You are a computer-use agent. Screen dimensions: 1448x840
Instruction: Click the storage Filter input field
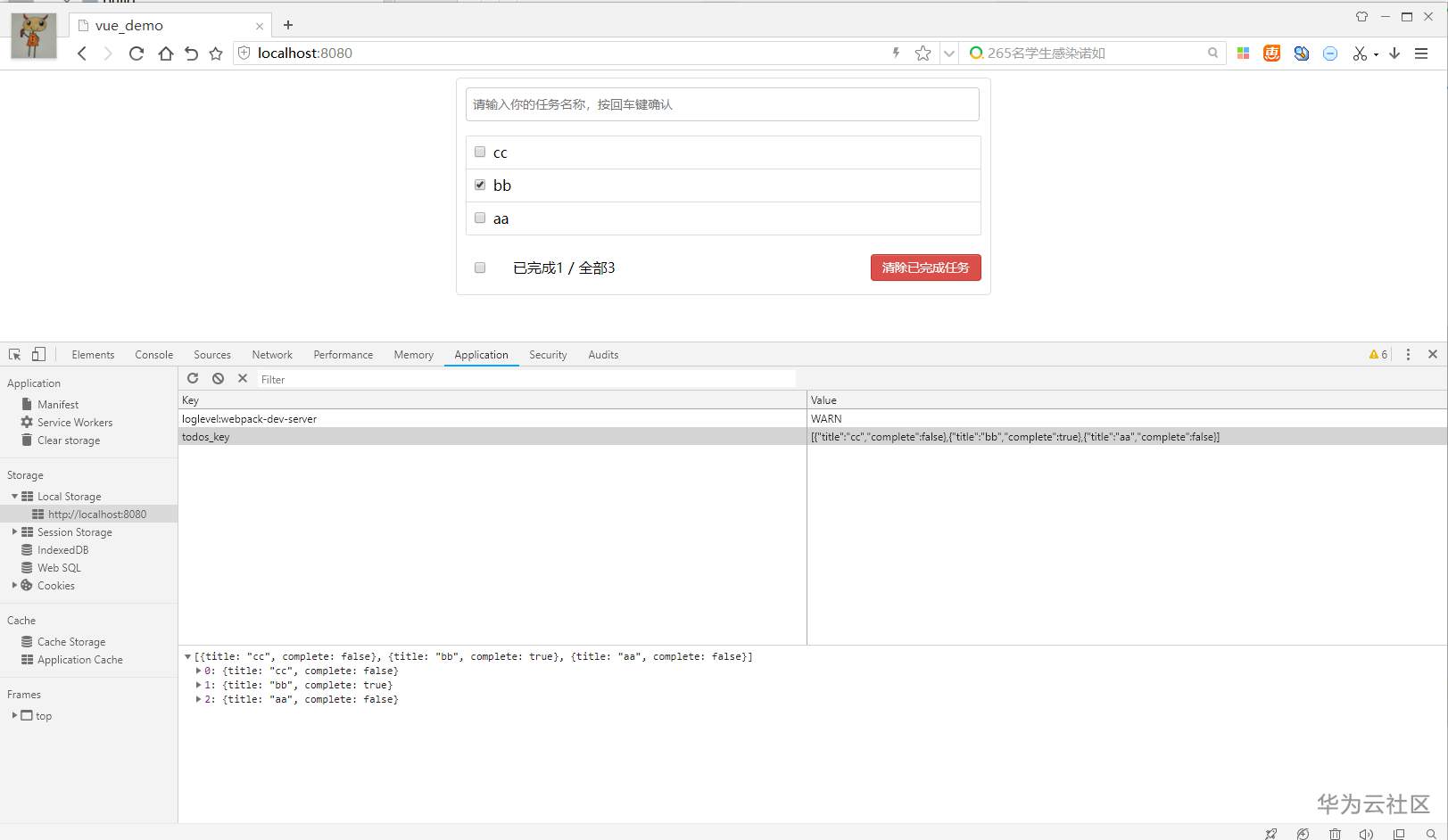pos(526,379)
